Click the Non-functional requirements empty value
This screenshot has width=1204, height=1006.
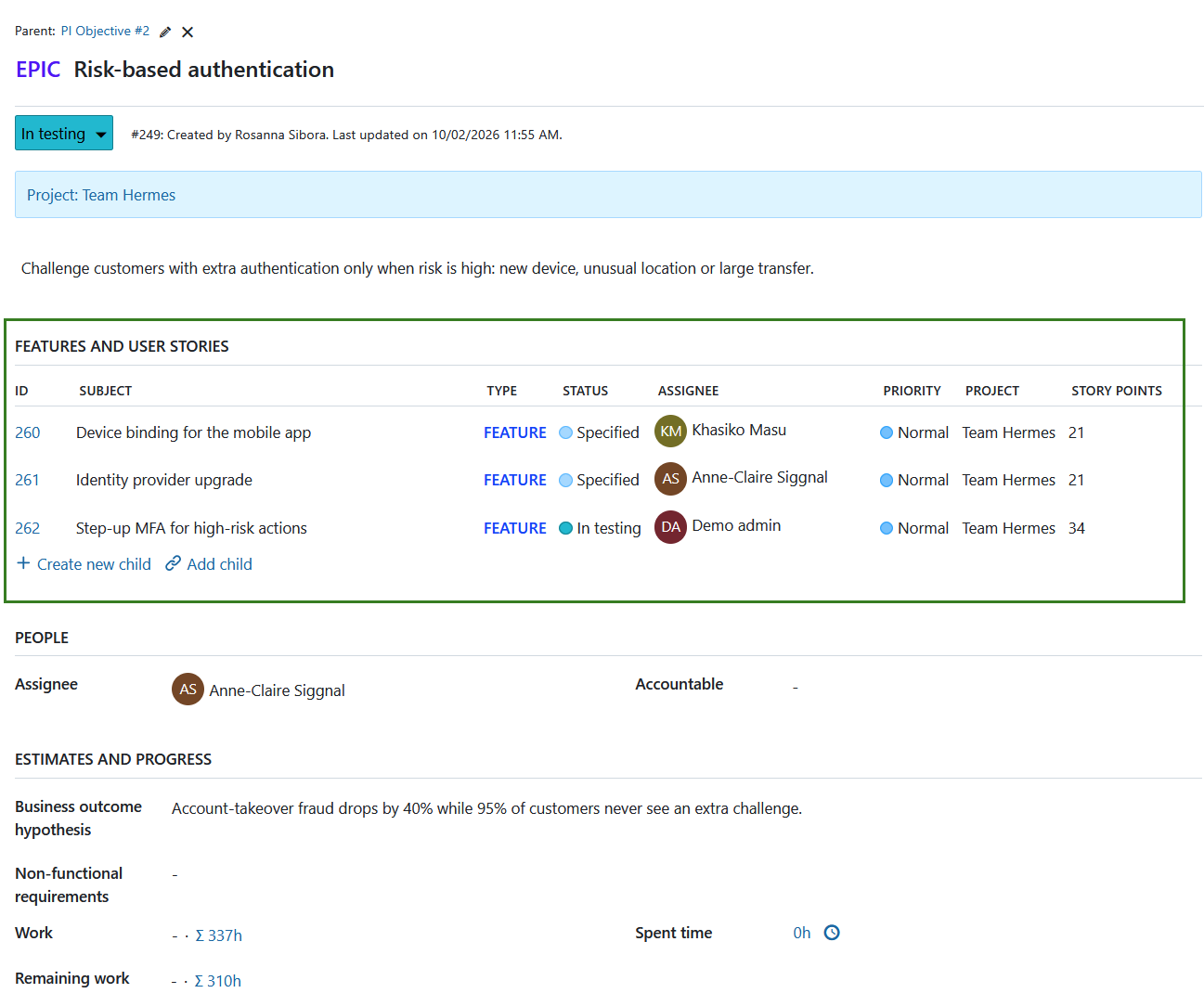pos(175,874)
